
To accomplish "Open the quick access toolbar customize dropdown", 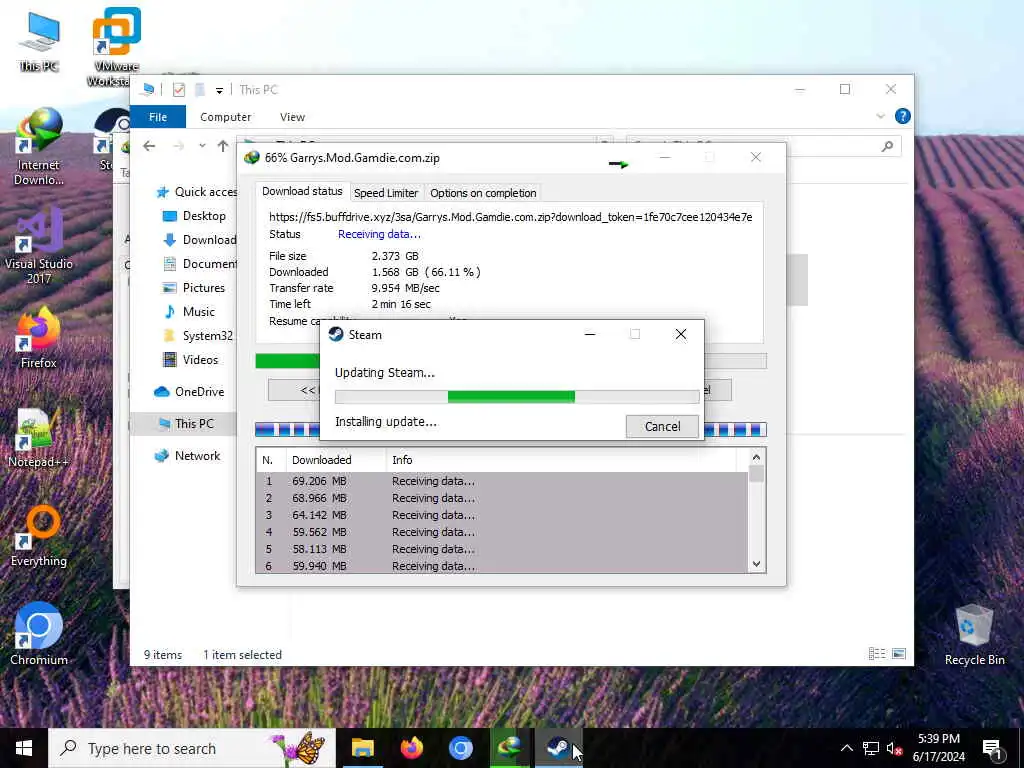I will click(x=219, y=90).
